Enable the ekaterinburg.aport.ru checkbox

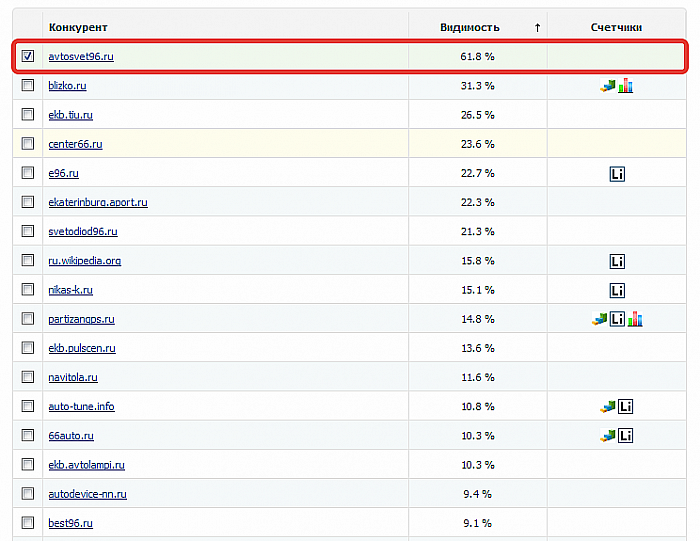coord(28,202)
